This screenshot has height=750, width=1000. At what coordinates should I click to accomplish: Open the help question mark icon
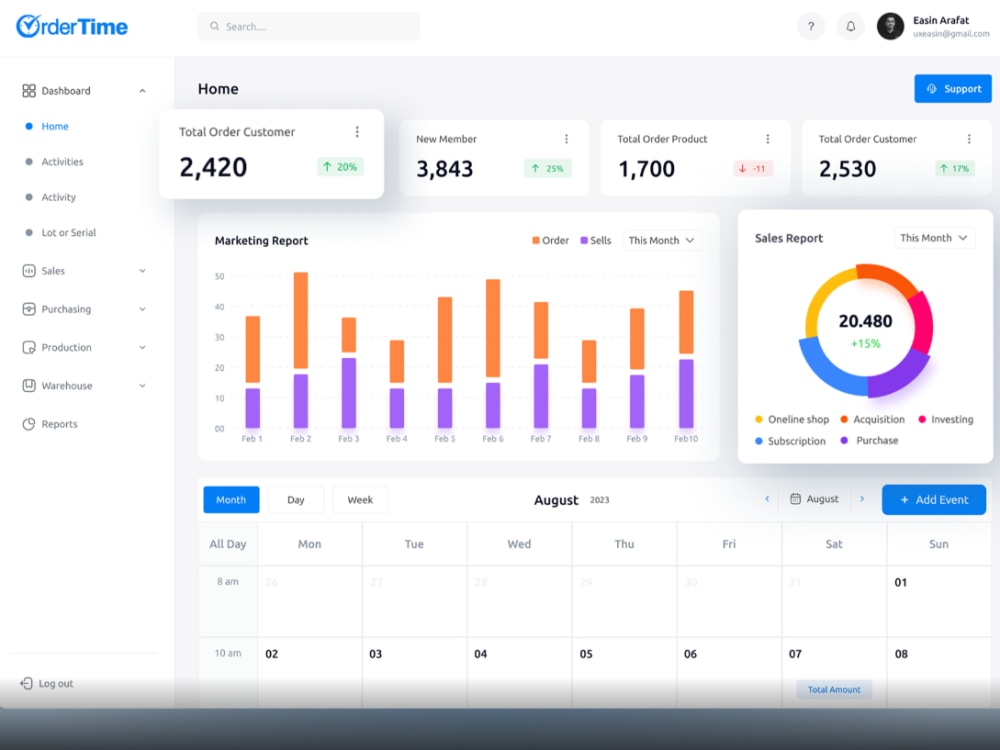(x=811, y=26)
